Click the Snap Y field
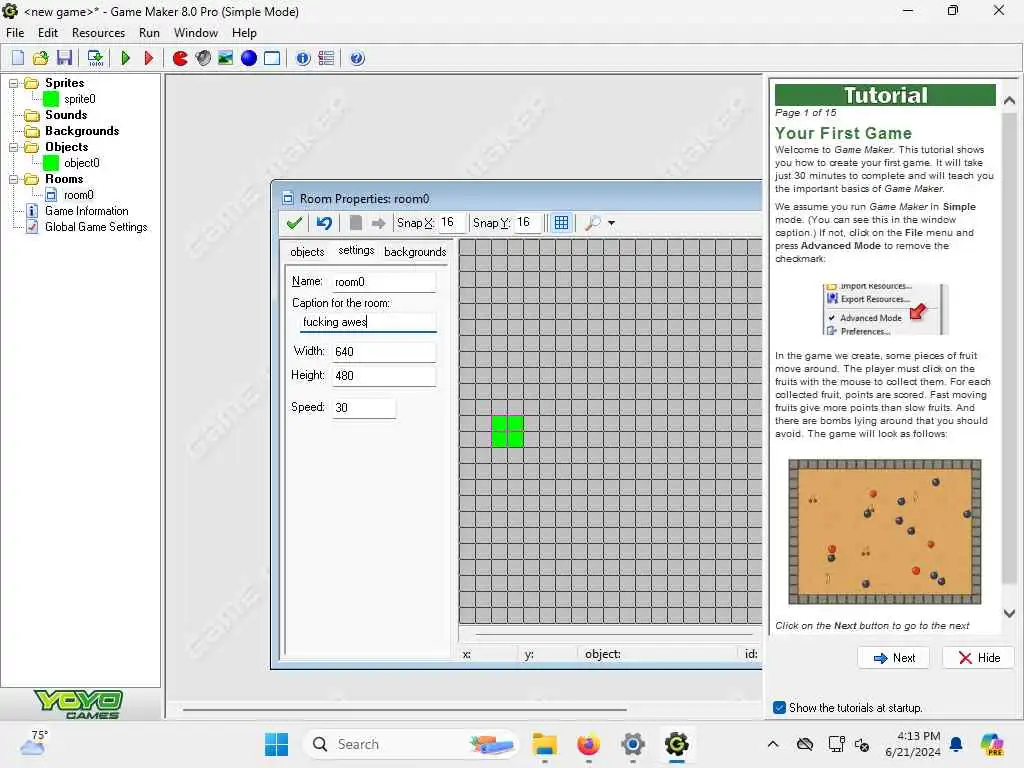The height and width of the screenshot is (768, 1024). (528, 223)
